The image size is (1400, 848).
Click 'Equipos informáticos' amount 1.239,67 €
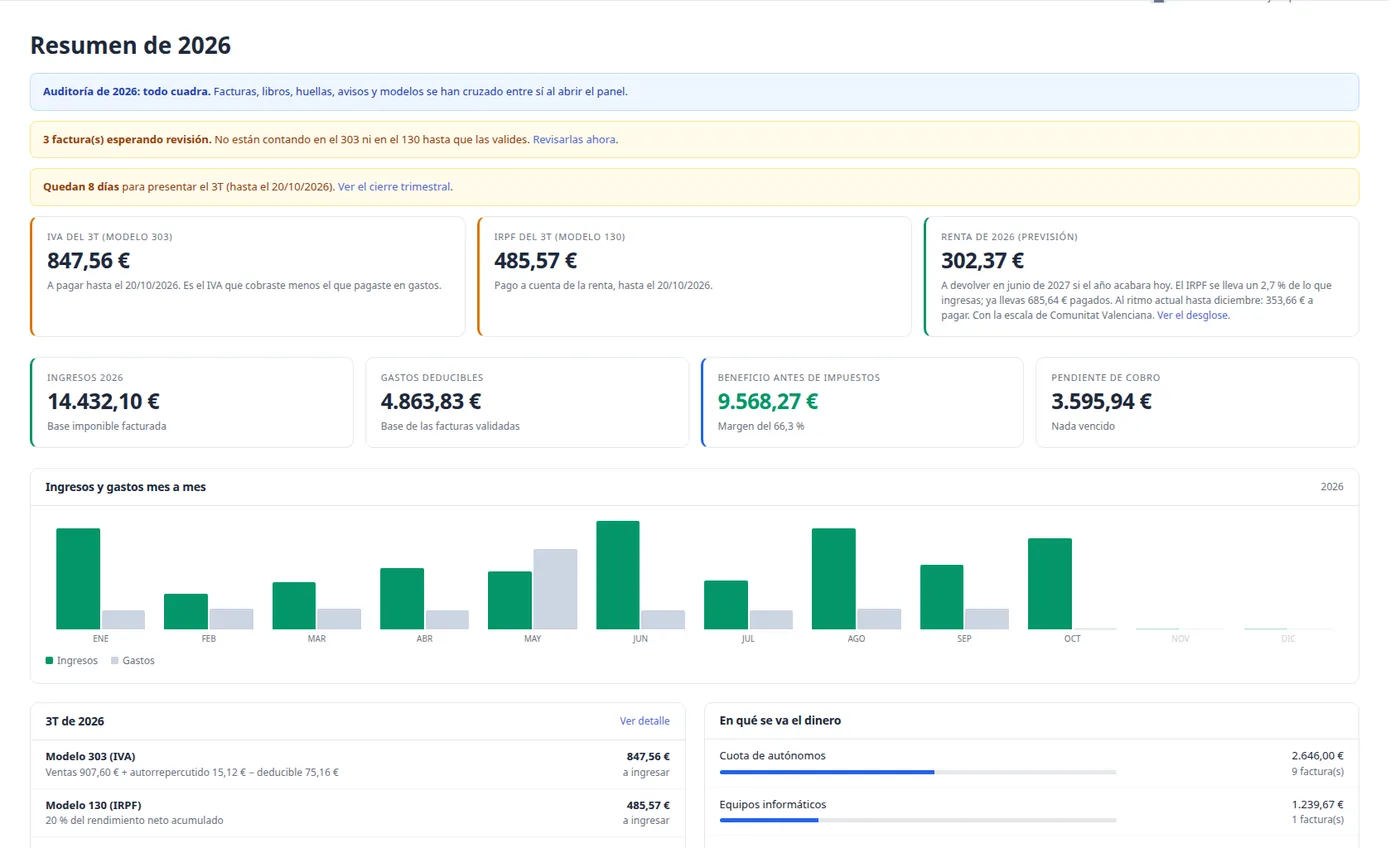coord(1317,805)
